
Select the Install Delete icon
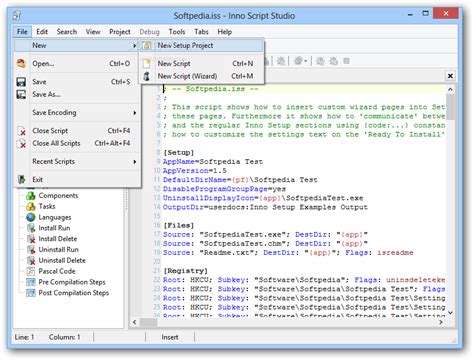coord(31,239)
